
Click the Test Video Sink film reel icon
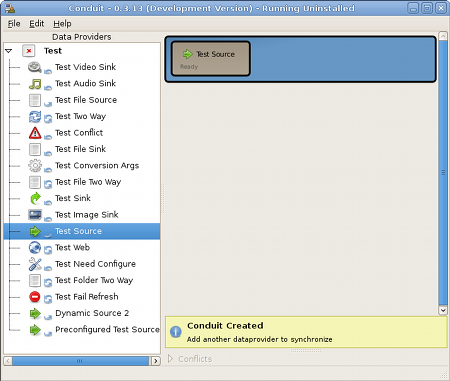(x=35, y=67)
